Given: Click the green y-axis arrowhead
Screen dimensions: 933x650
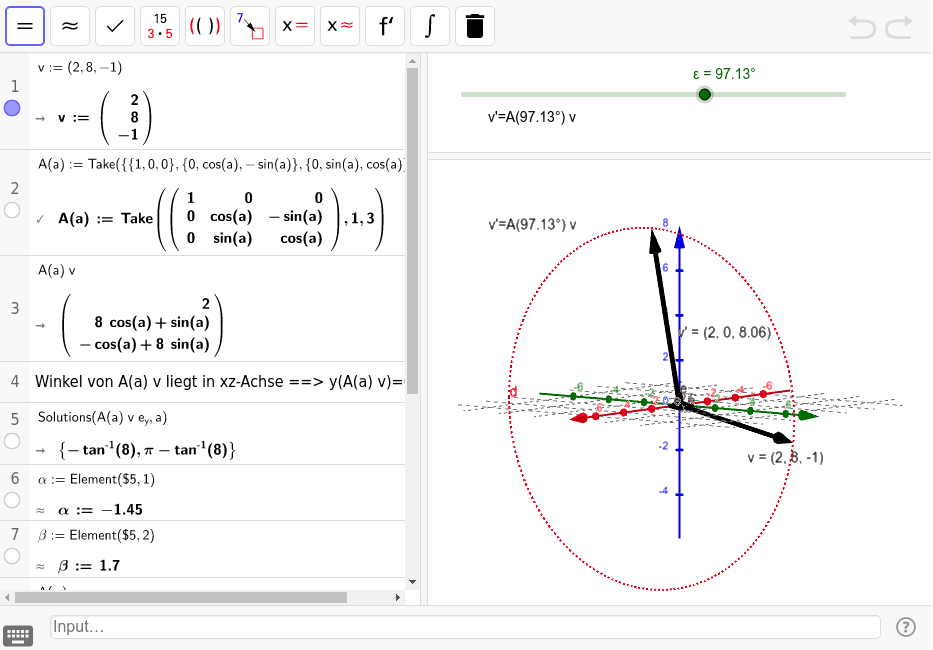Looking at the screenshot, I should tap(807, 415).
